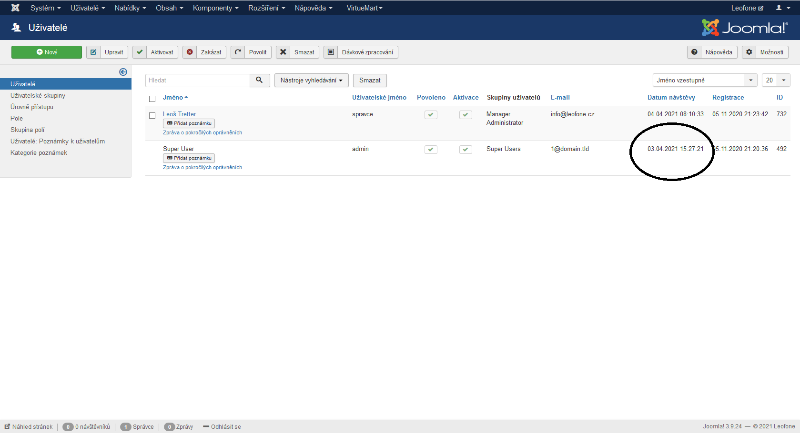The height and width of the screenshot is (433, 800).
Task: Click into the Hledat search field
Action: (x=197, y=80)
